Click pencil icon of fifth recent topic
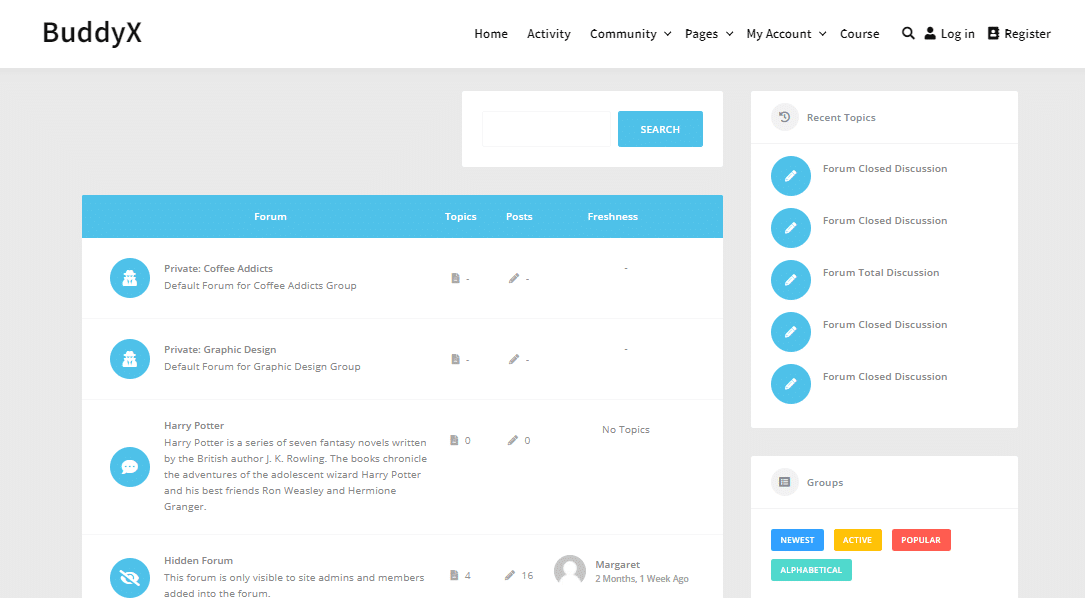This screenshot has width=1085, height=598. tap(791, 383)
